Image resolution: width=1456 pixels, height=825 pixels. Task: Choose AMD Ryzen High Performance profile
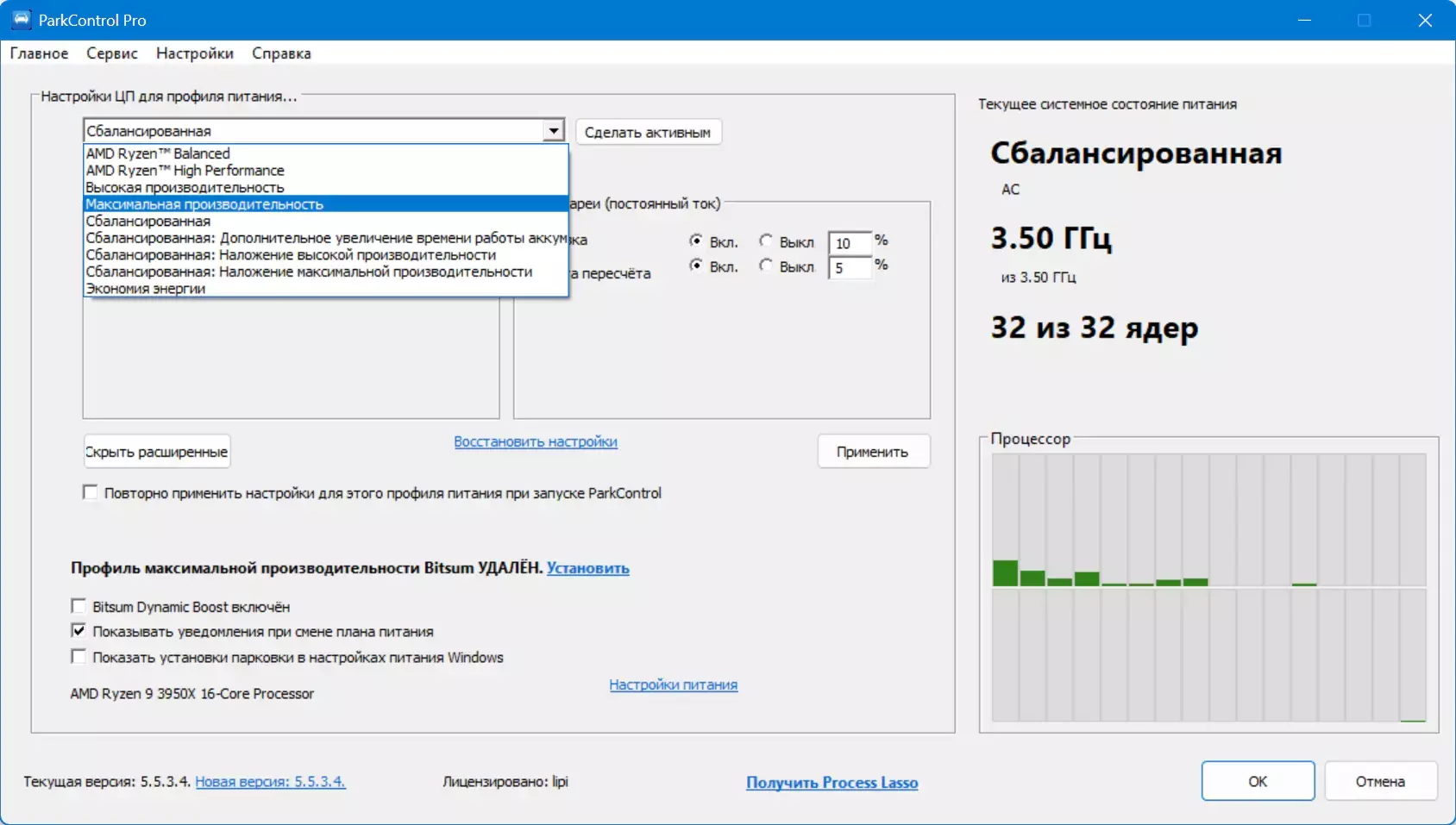click(185, 171)
